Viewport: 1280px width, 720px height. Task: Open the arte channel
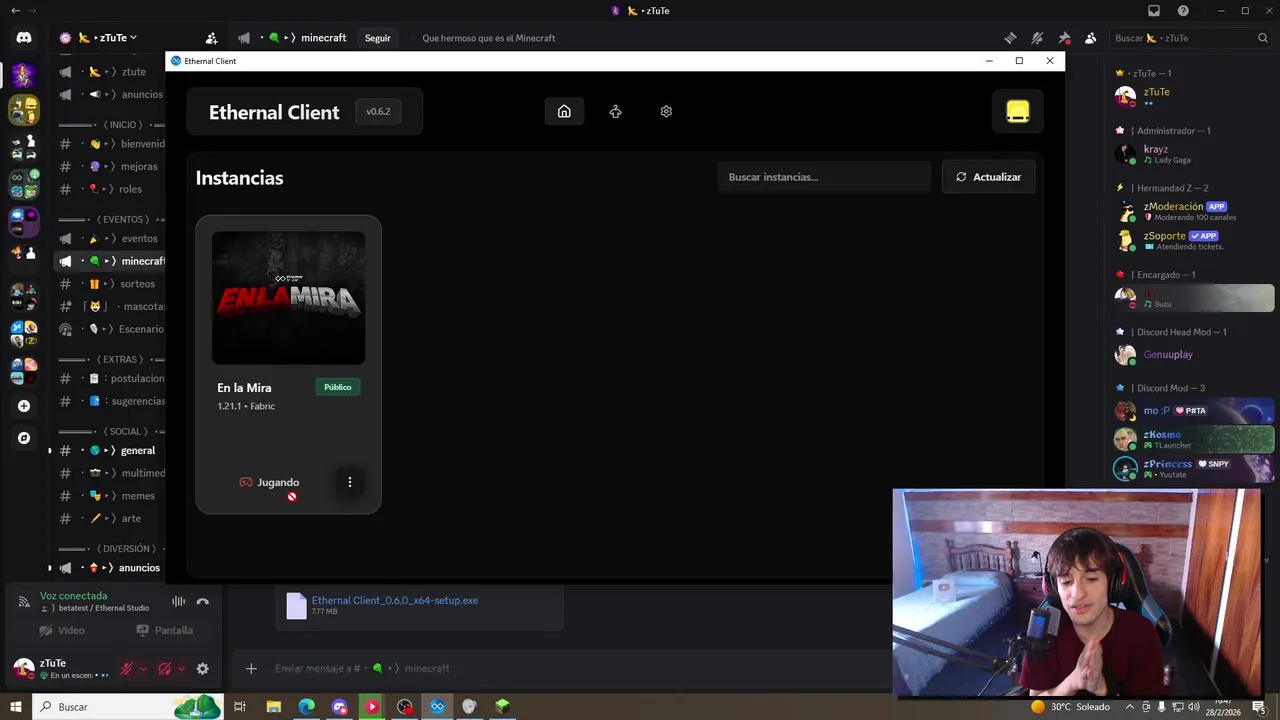click(110, 518)
